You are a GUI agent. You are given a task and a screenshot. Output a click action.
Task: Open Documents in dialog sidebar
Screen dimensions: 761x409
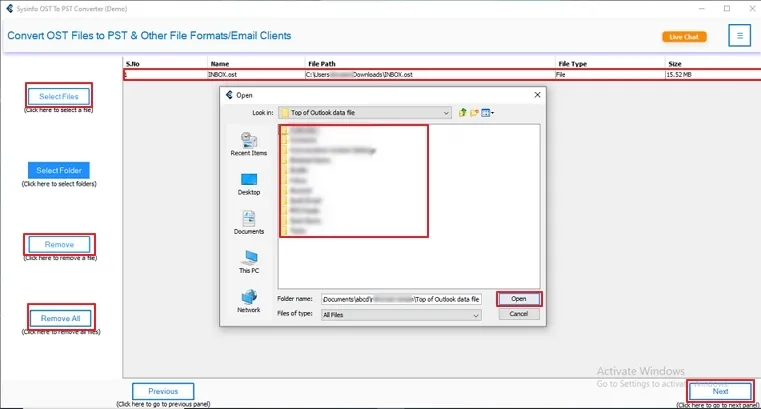tap(248, 223)
